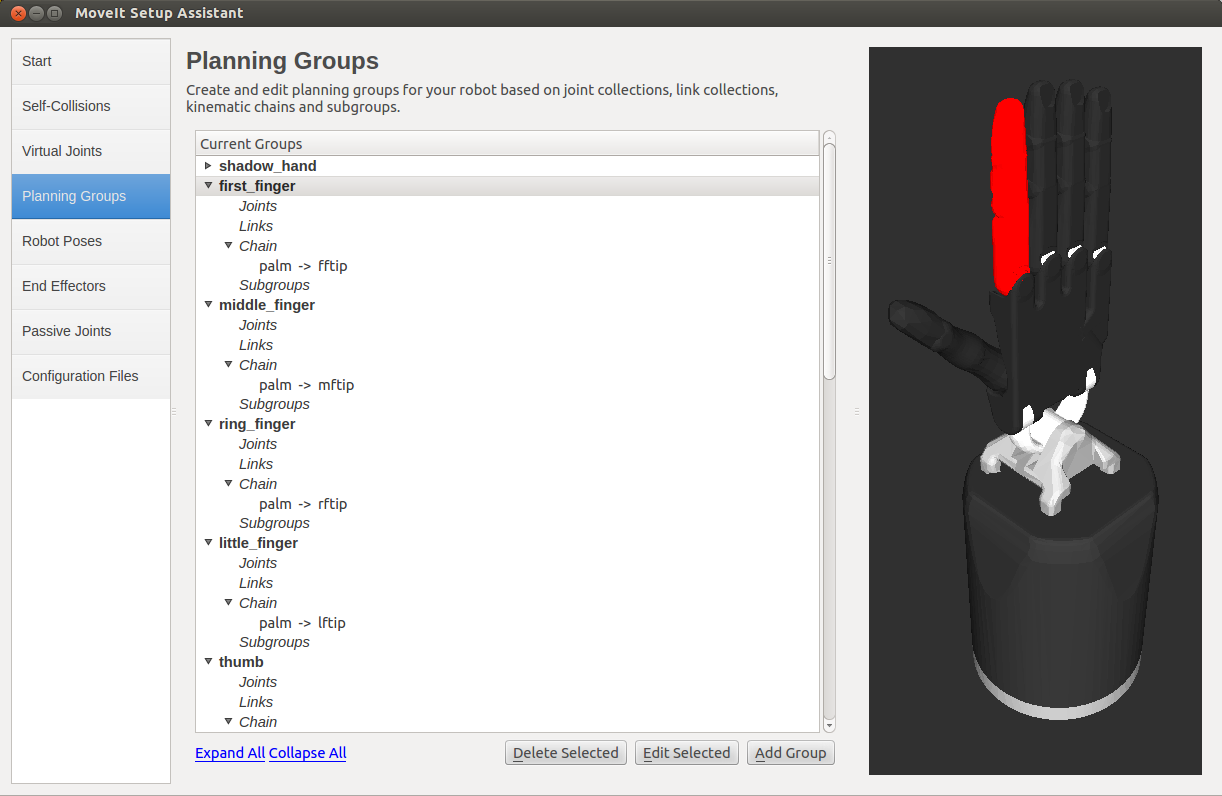
Task: Go to Configuration Files section
Action: point(91,377)
